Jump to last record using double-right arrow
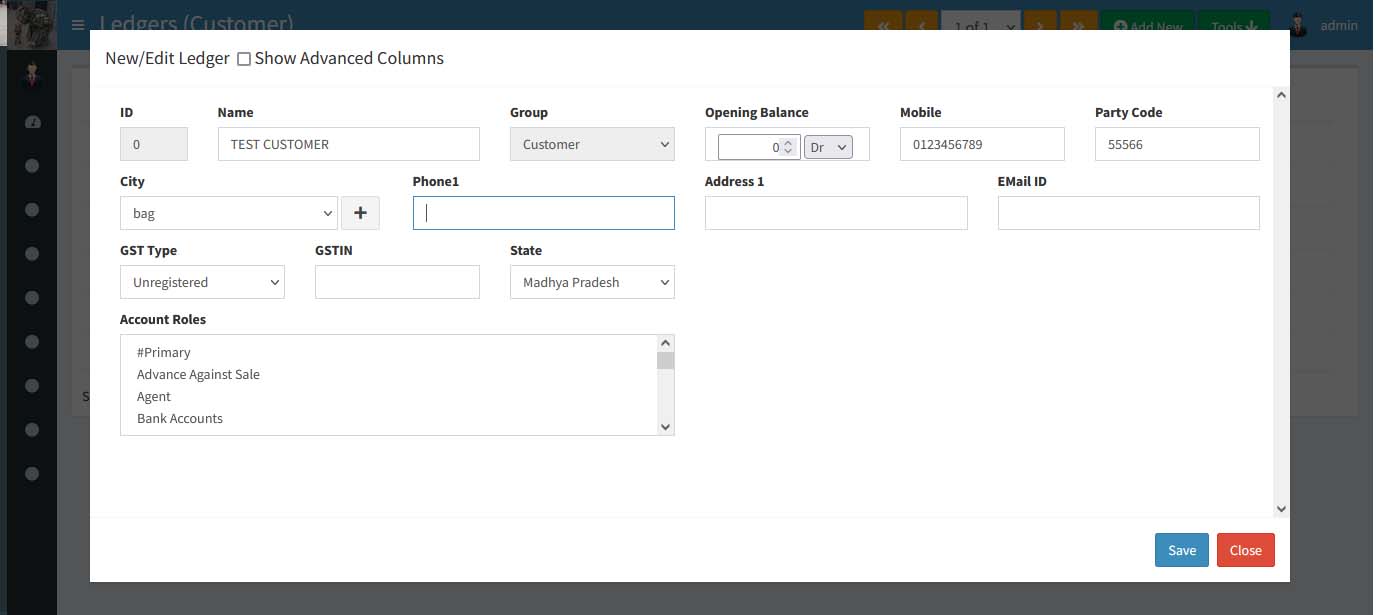The image size is (1381, 615). pyautogui.click(x=1078, y=26)
